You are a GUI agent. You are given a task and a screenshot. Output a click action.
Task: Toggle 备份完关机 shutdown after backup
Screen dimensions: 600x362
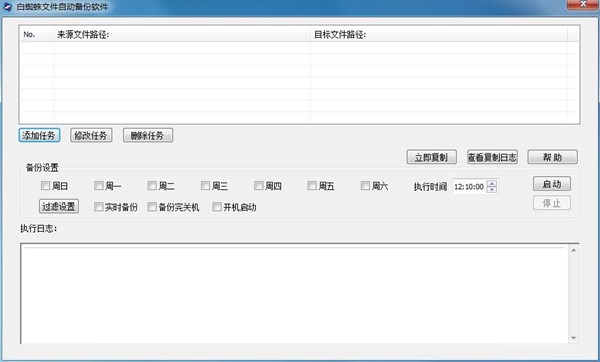(152, 207)
